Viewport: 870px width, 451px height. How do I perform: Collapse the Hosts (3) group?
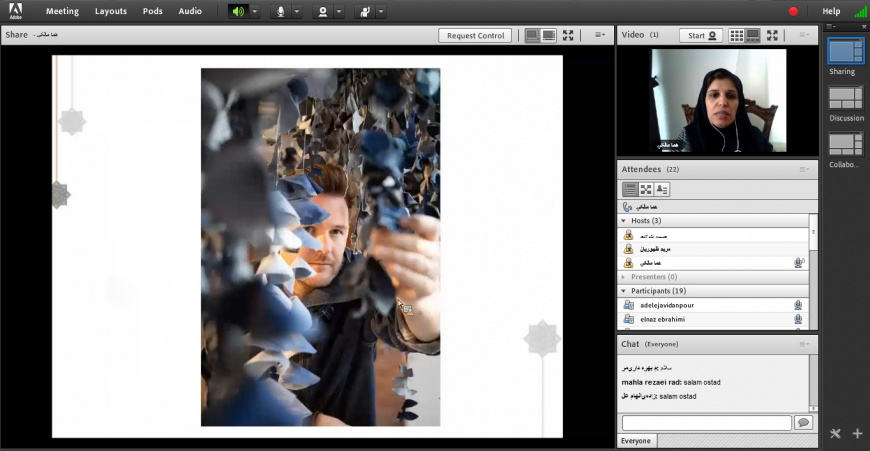623,220
